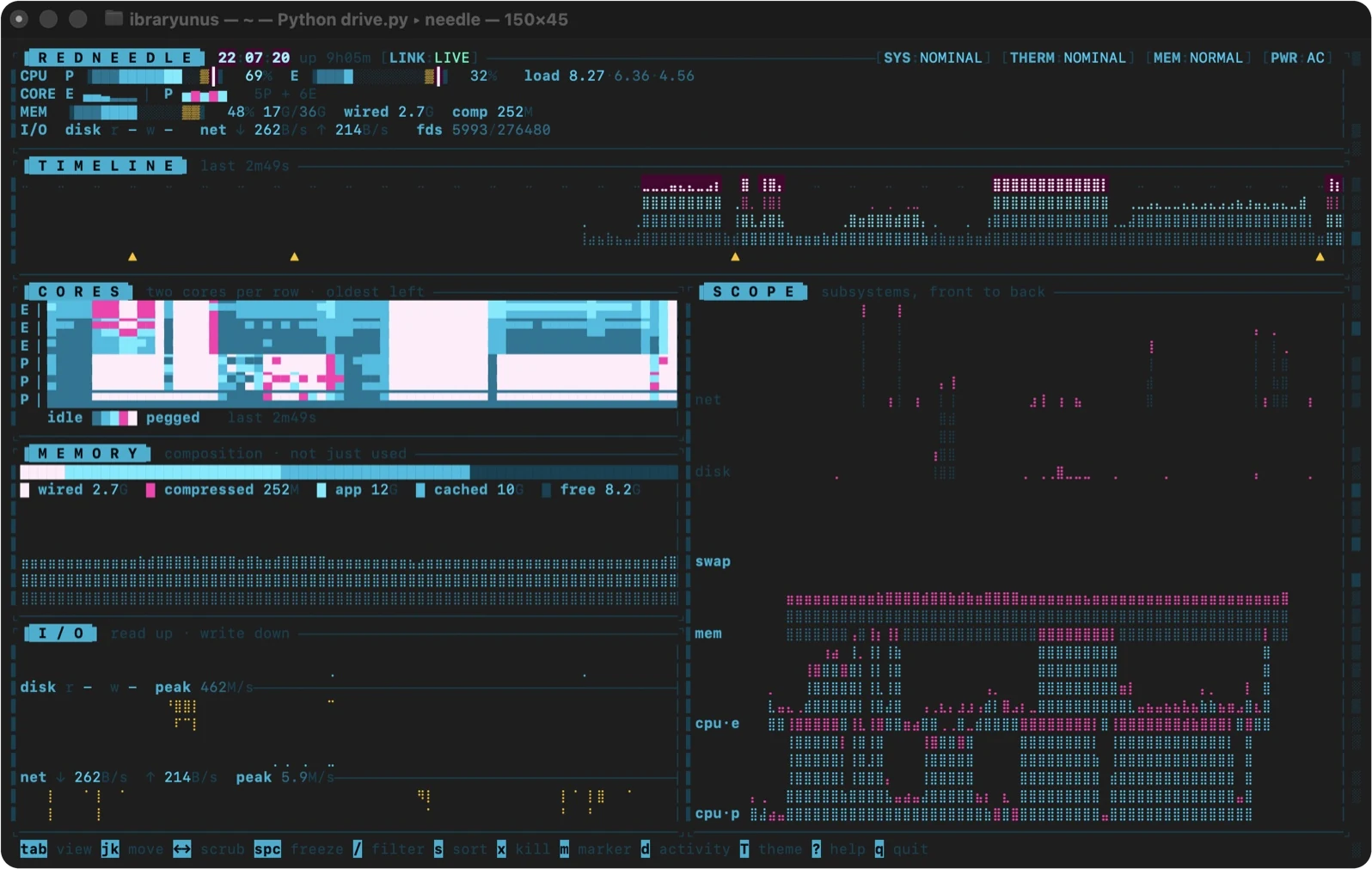Select the SCOPE panel header
The height and width of the screenshot is (869, 1372).
(x=754, y=291)
